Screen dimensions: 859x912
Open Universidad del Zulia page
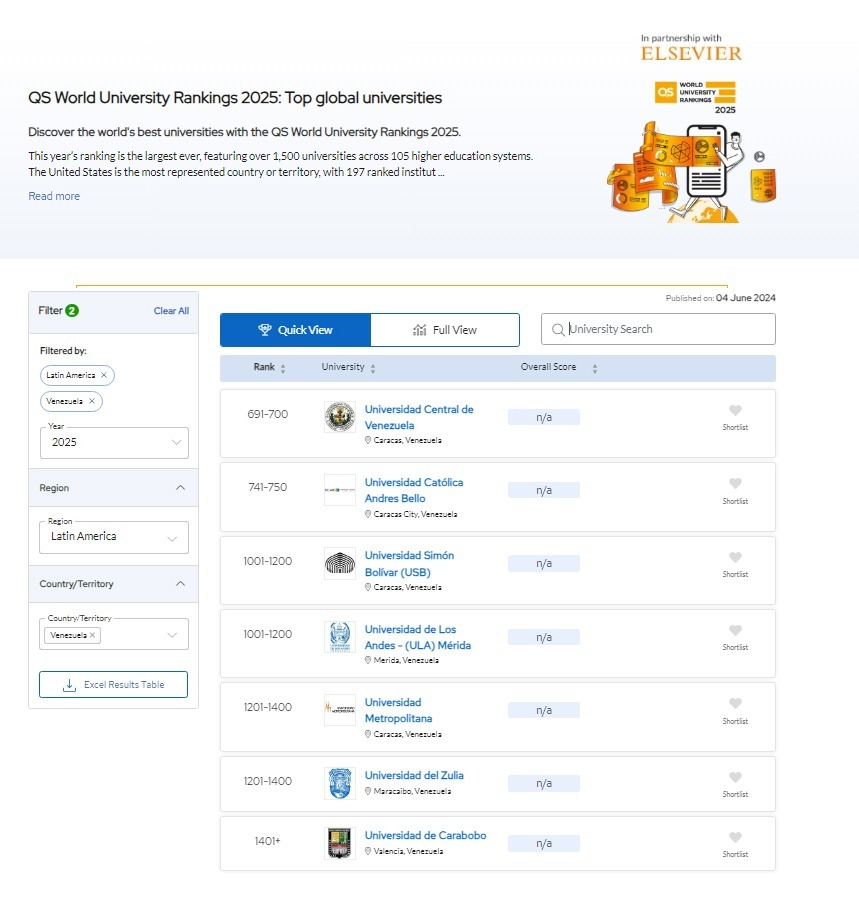(x=414, y=775)
